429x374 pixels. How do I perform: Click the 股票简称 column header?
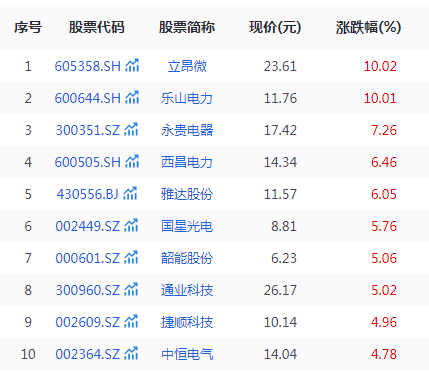(x=187, y=27)
